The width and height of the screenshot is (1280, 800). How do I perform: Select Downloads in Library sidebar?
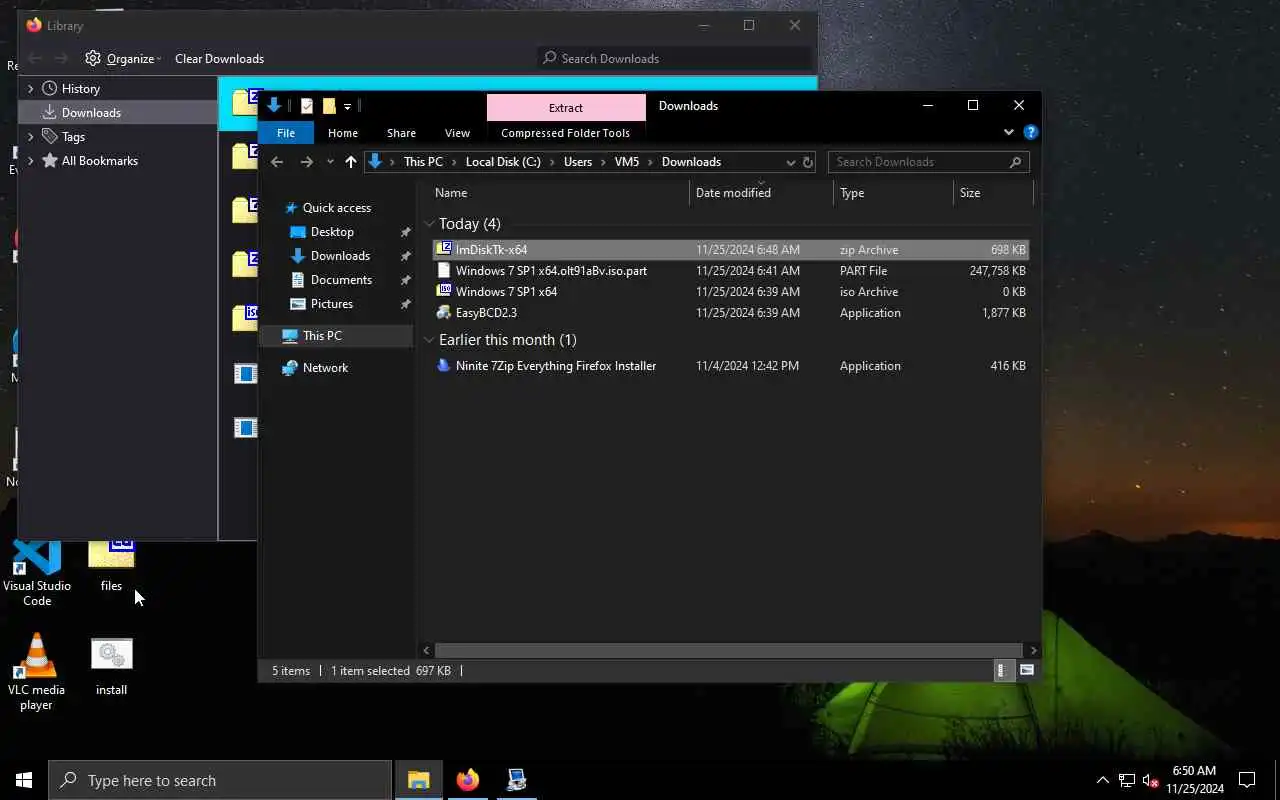tap(118, 112)
